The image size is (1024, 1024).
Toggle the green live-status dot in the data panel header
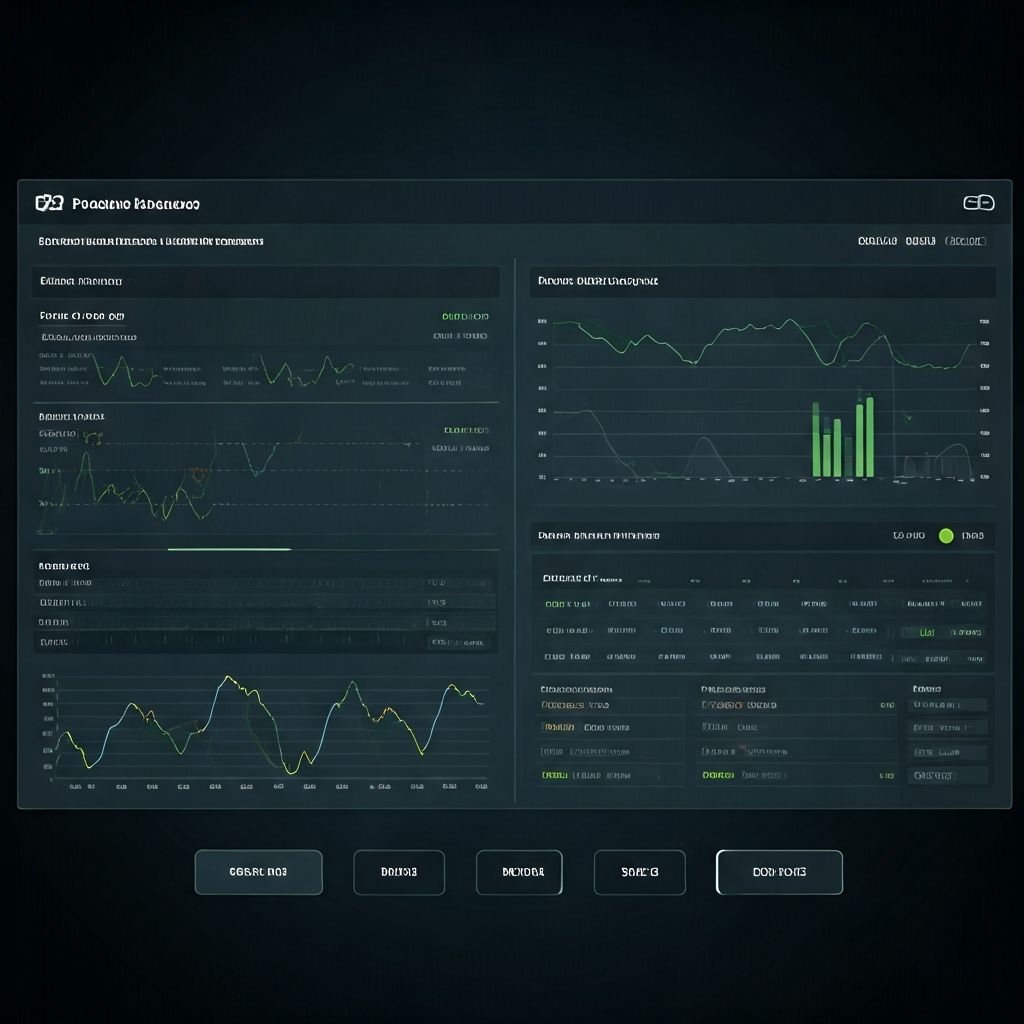[946, 536]
